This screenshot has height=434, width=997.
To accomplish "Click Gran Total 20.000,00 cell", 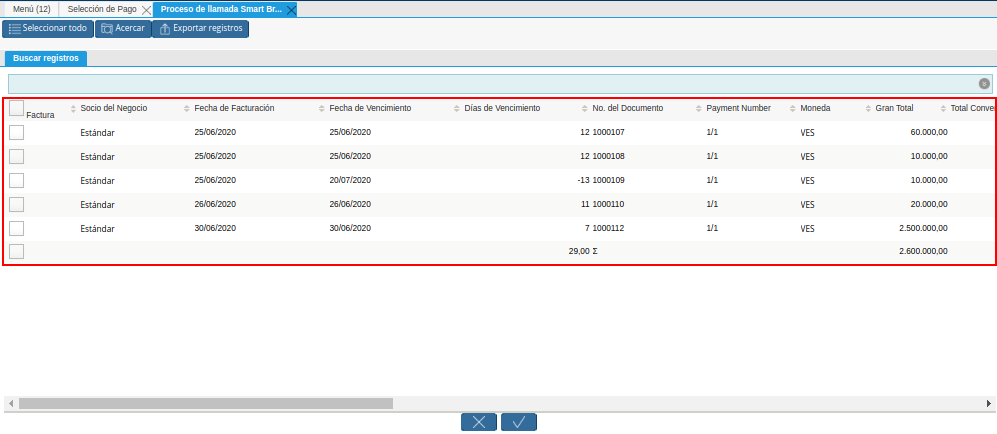I will pyautogui.click(x=929, y=204).
